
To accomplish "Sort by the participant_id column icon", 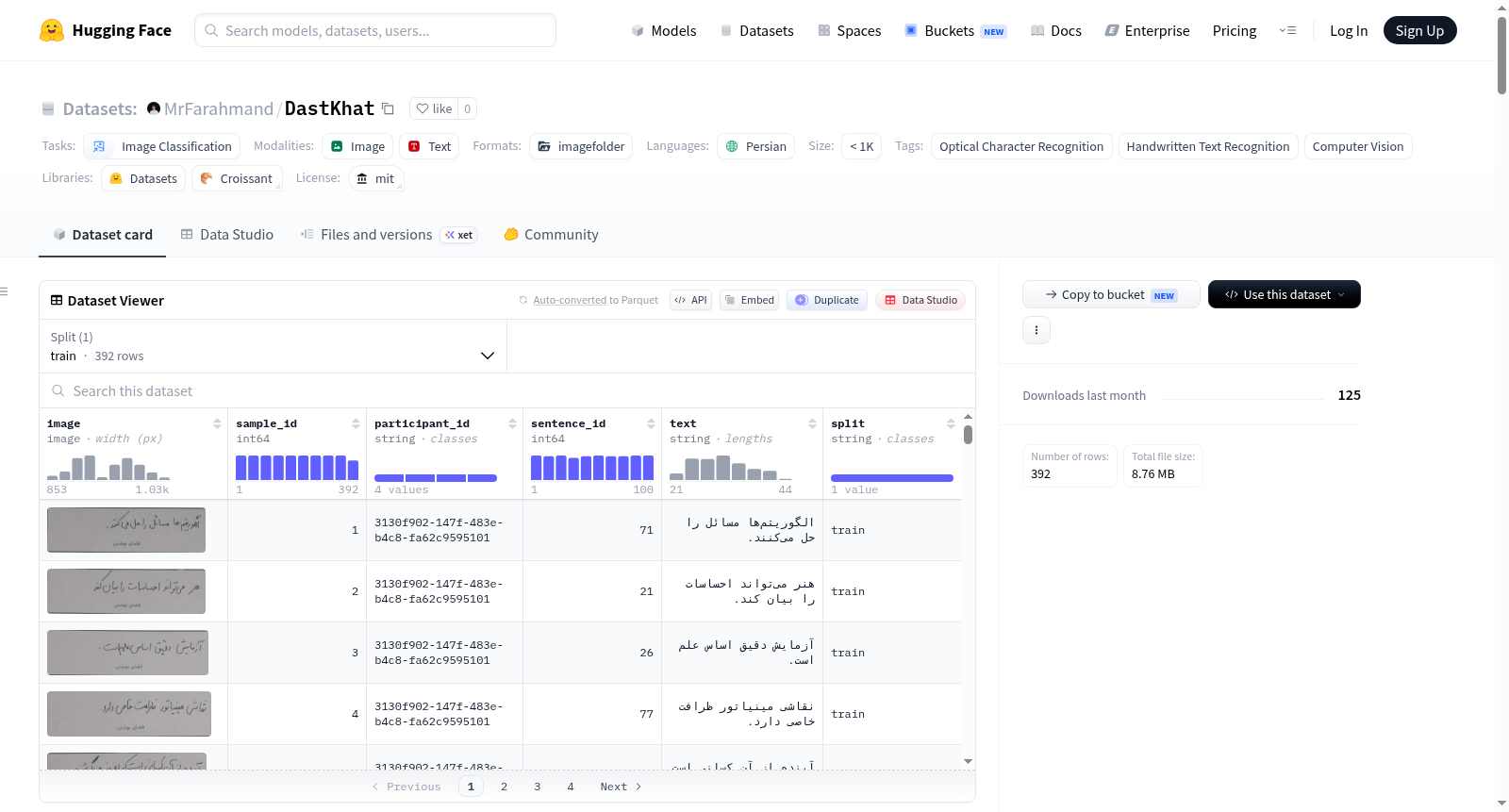I will click(512, 423).
